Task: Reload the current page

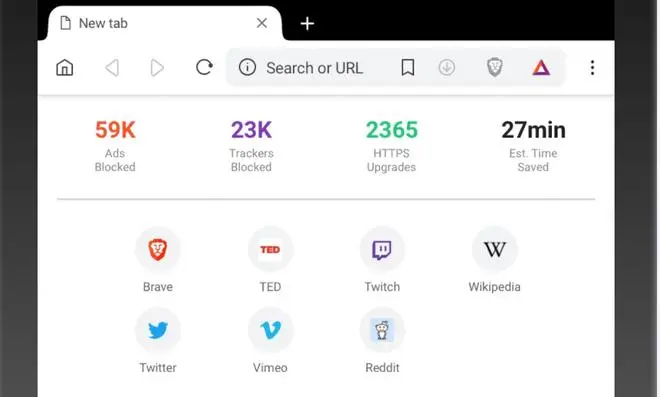Action: tap(204, 67)
